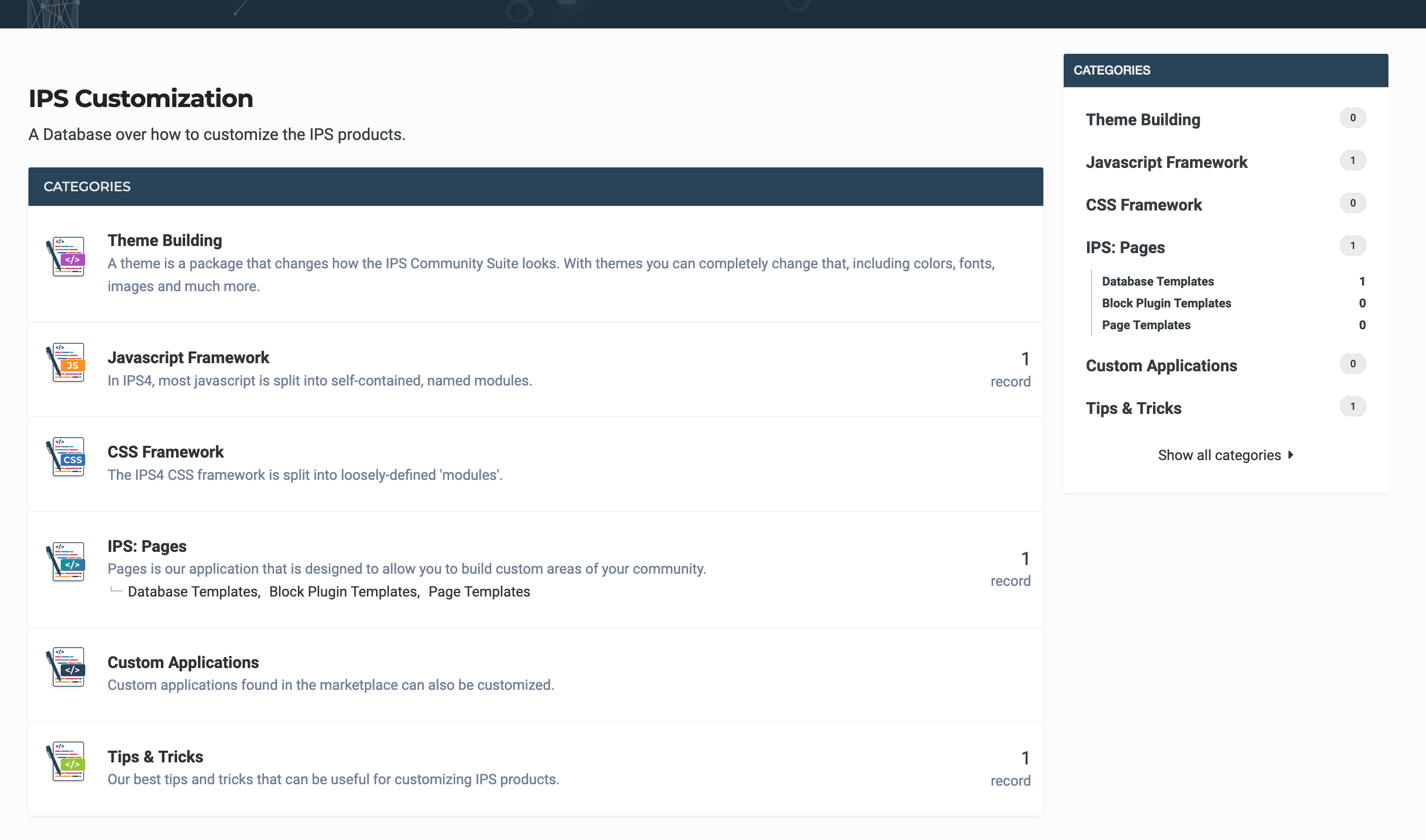Open Page Templates subcategory in main list
This screenshot has width=1426, height=840.
[x=479, y=591]
